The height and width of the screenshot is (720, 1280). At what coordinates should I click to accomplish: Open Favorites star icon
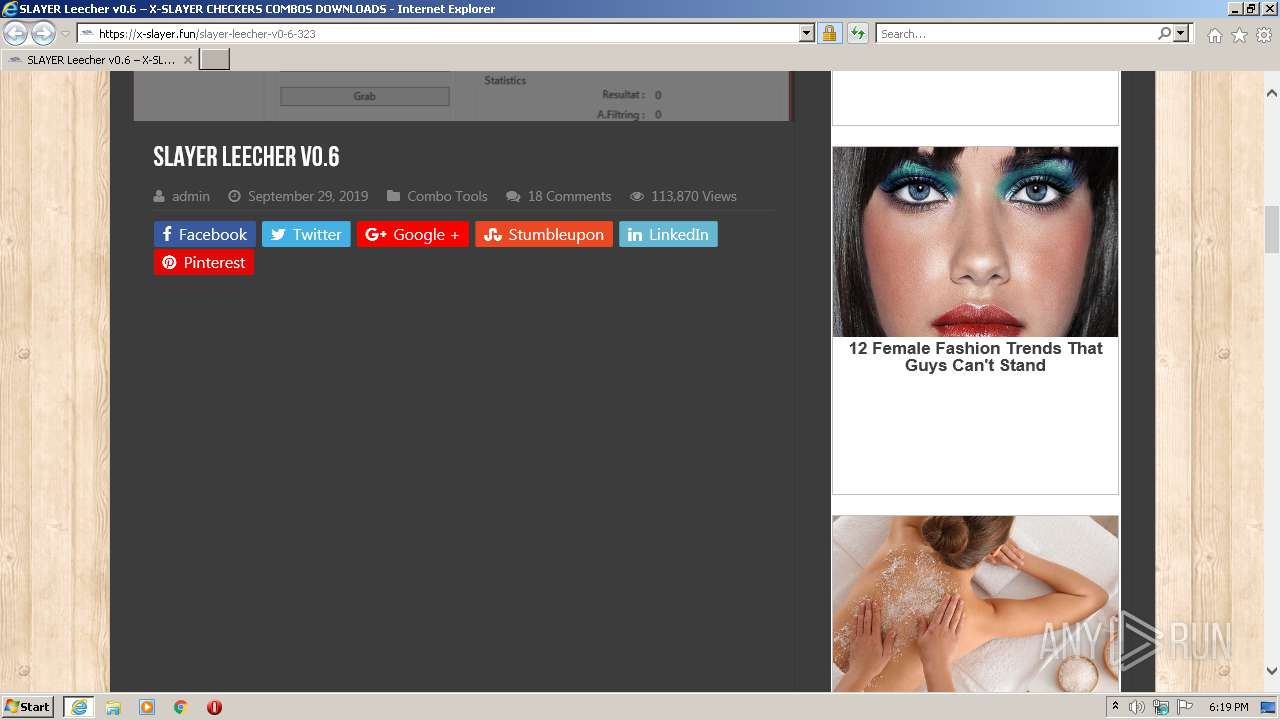pos(1239,35)
